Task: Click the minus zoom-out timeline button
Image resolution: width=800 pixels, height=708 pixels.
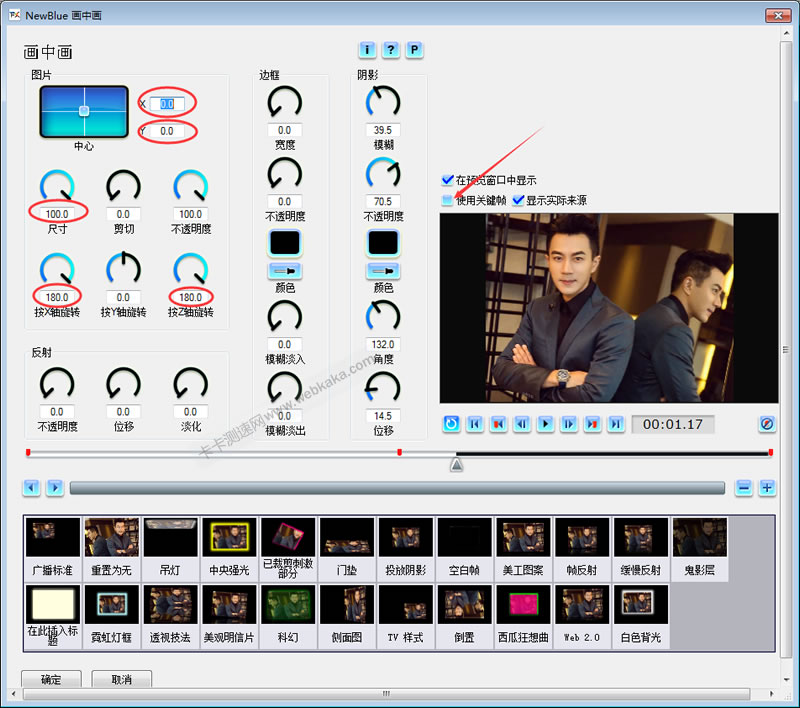Action: (743, 488)
